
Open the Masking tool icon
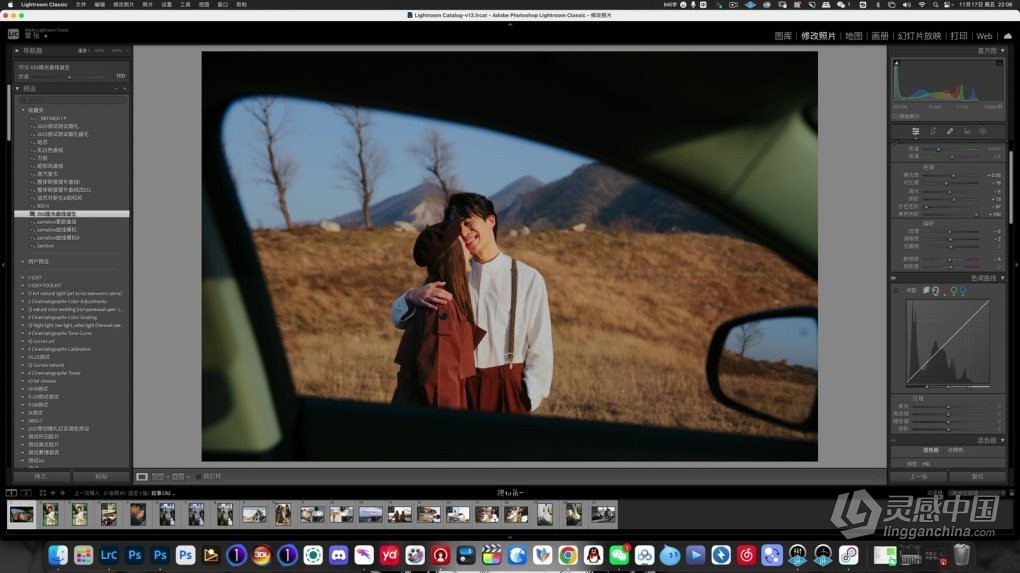(983, 131)
